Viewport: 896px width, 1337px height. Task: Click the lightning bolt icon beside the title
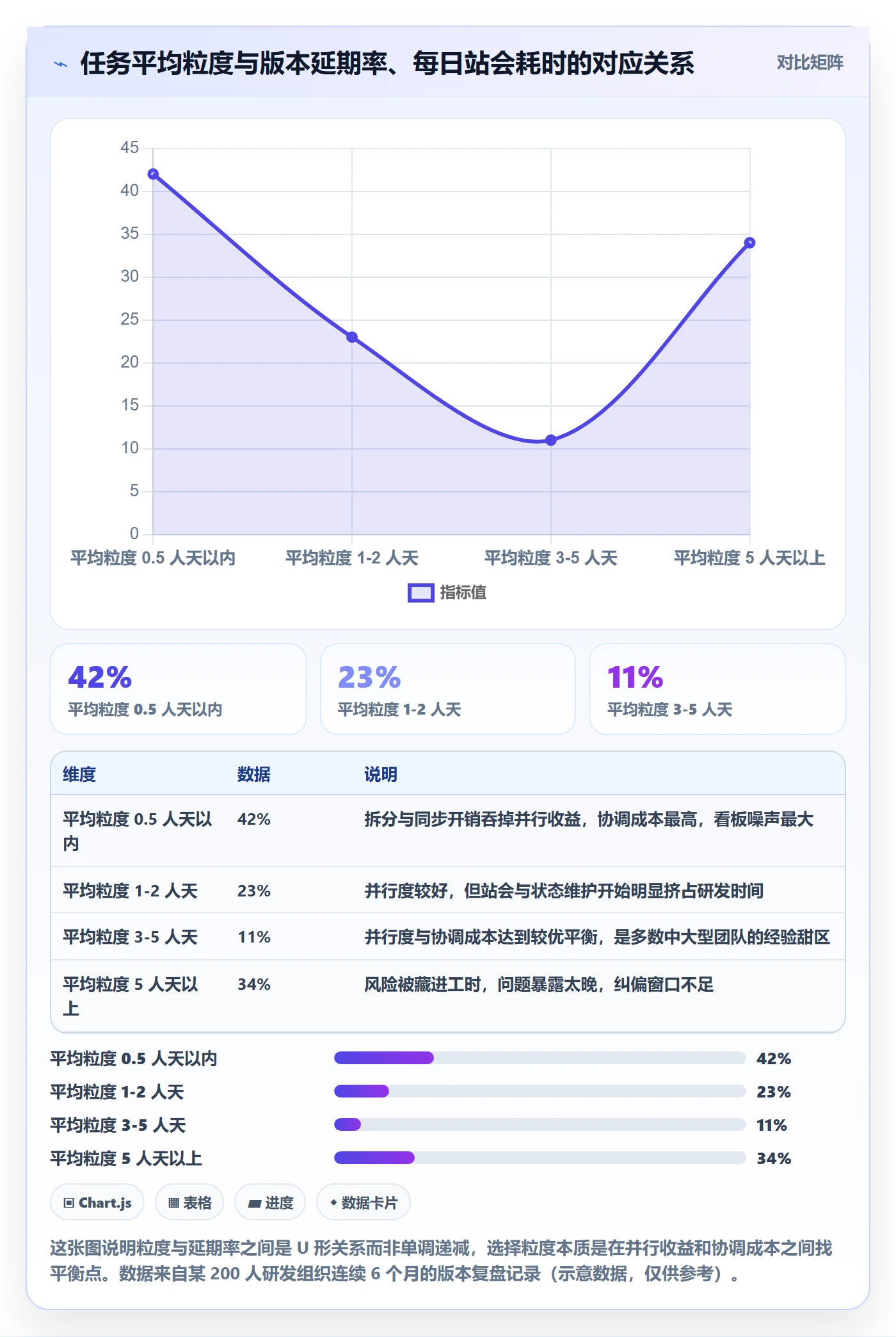point(61,64)
